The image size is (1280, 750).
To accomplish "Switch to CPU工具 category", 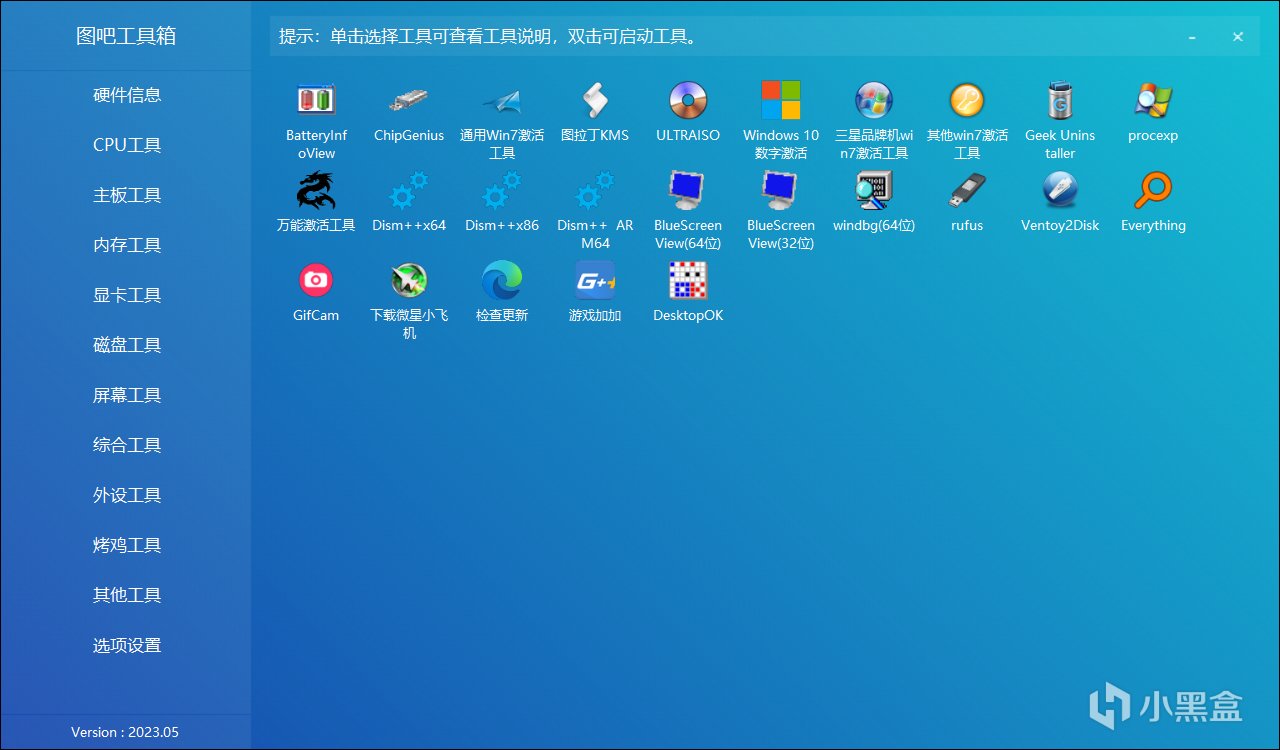I will [x=127, y=145].
